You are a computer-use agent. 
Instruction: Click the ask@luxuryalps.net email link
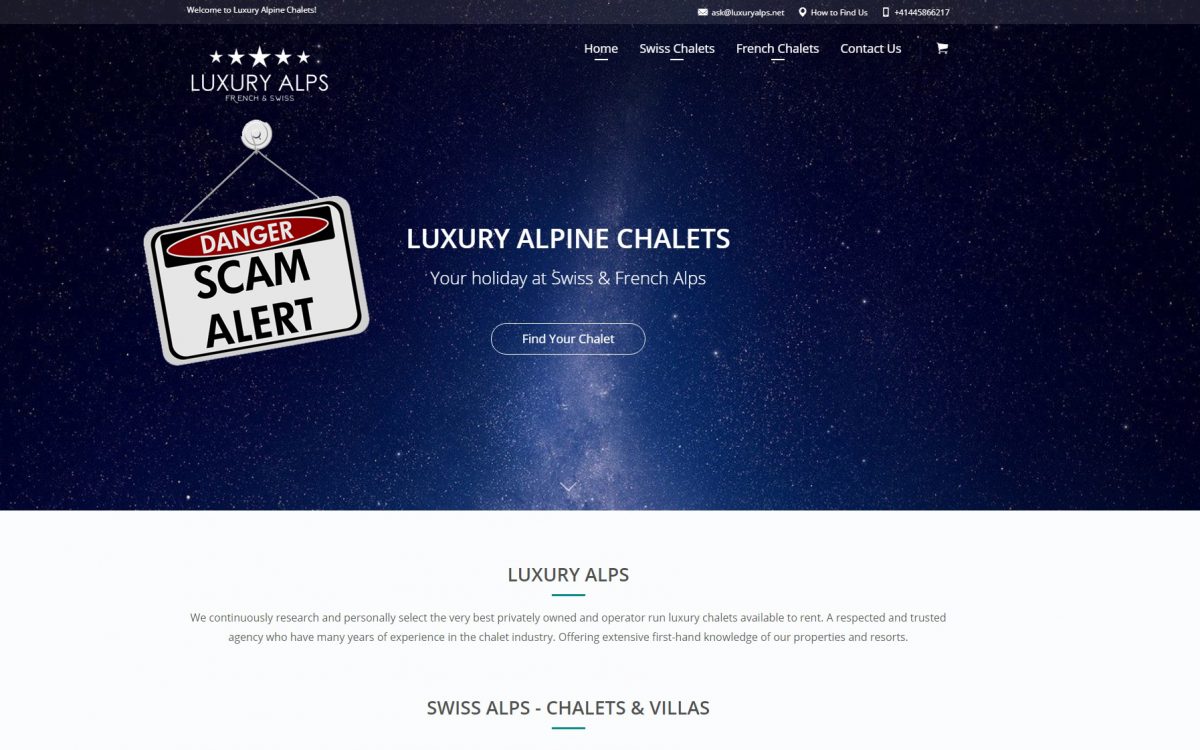pos(748,12)
